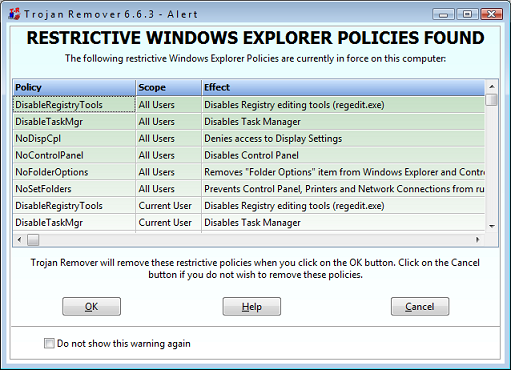Click the vertical scrollbar's down arrow
The height and width of the screenshot is (370, 511).
[492, 226]
